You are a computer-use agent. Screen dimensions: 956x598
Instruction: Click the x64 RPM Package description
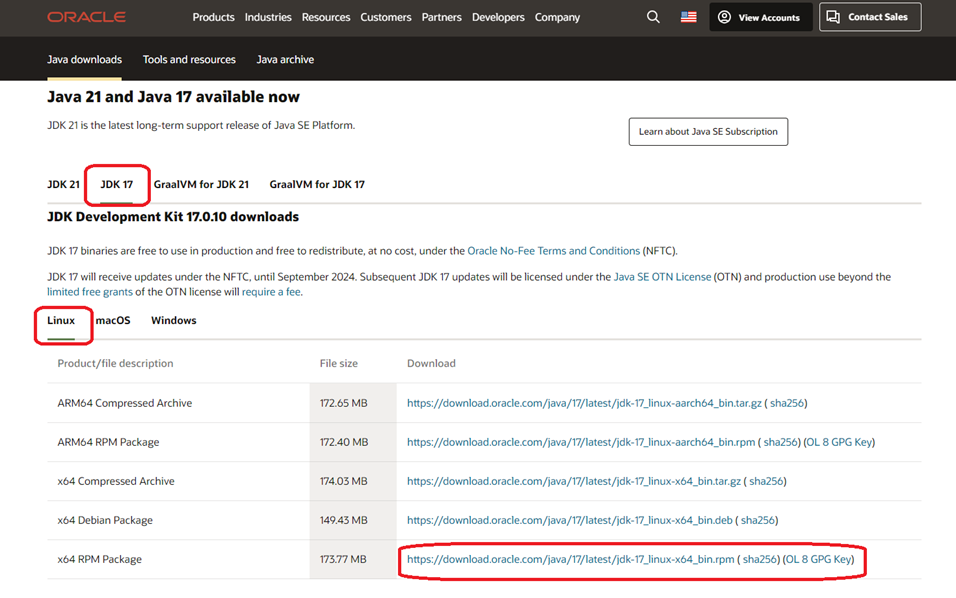99,559
